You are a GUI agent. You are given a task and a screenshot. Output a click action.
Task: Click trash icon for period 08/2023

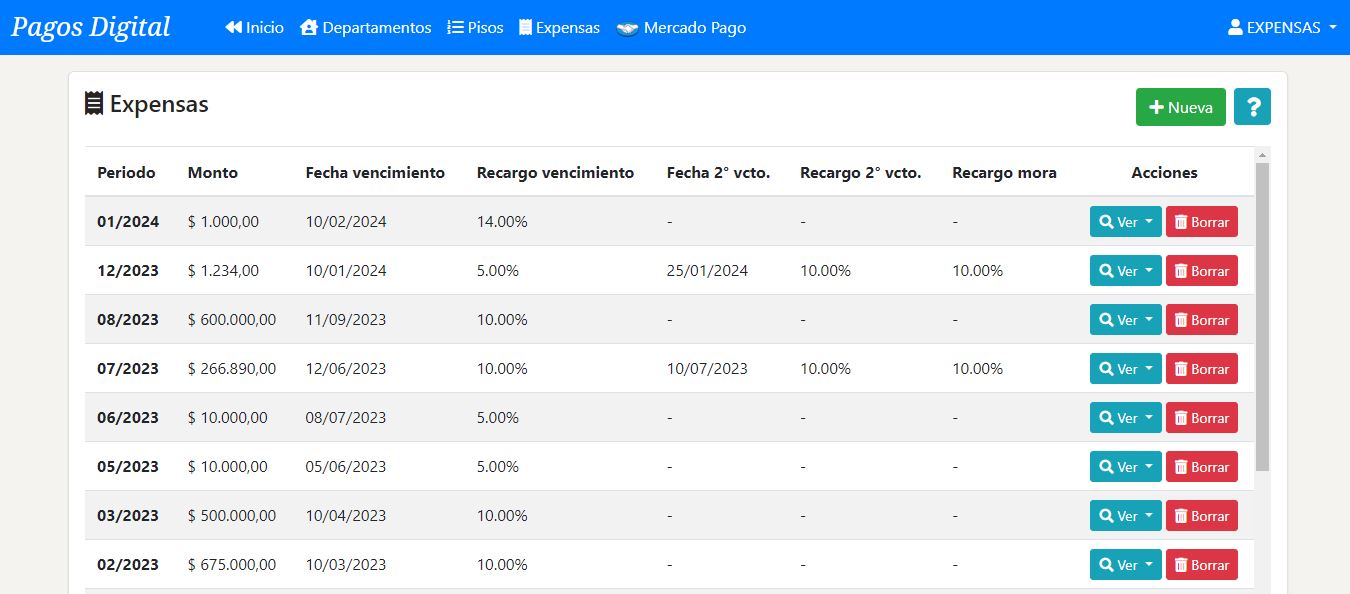[1181, 320]
